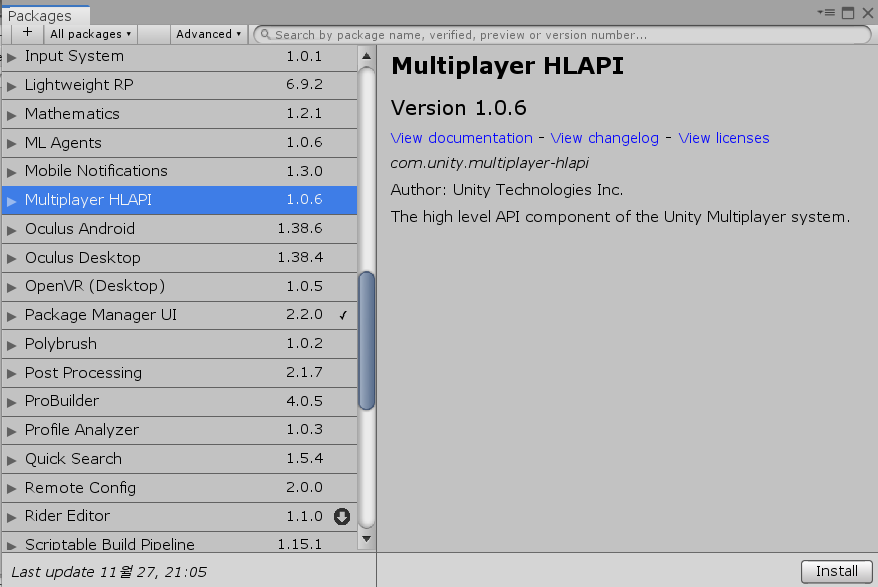
Task: Expand the Quick Search package versions
Action: (x=11, y=460)
